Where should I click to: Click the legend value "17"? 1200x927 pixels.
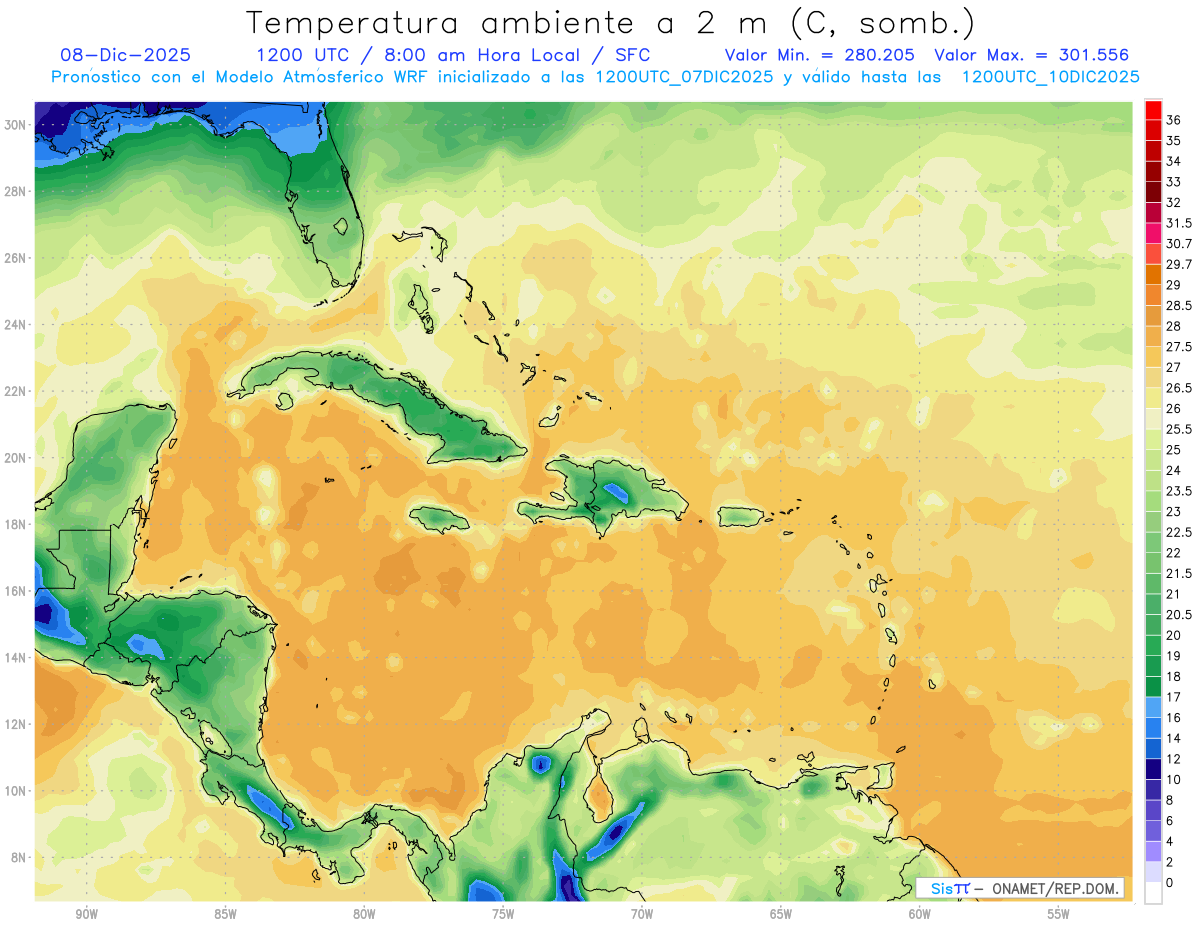click(x=1173, y=697)
